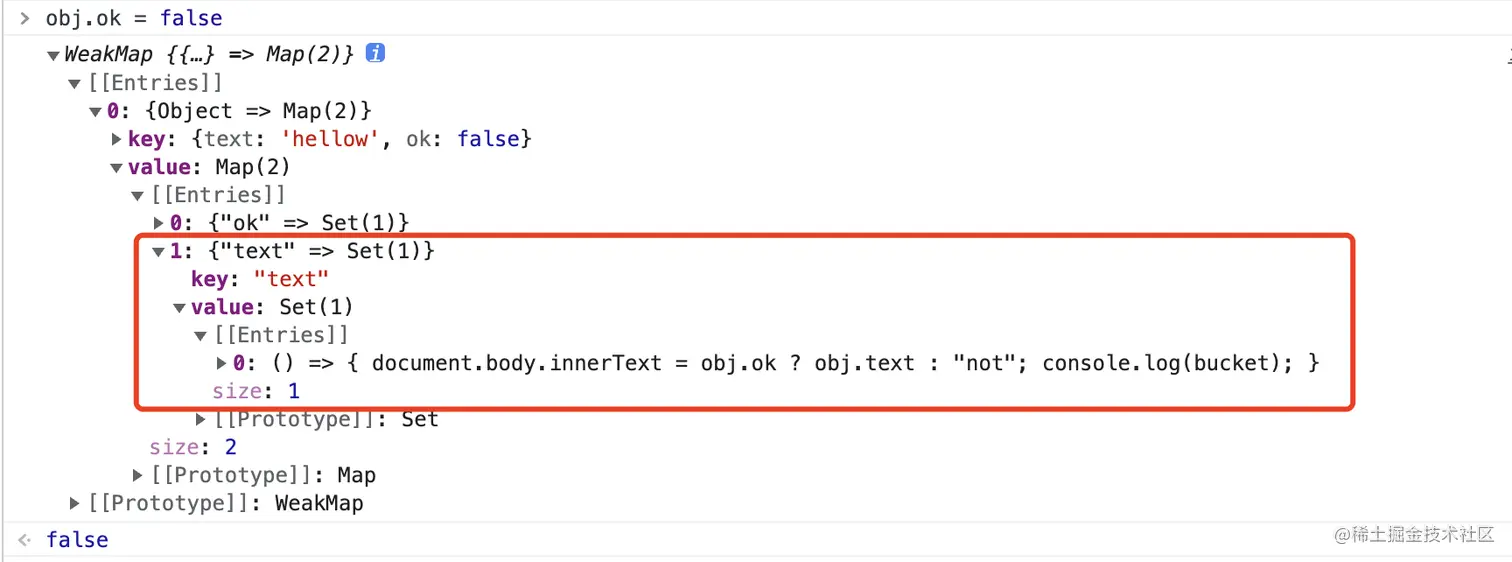Viewport: 1512px width, 562px height.
Task: Collapse entry 0: {Object => Map(2)}
Action: [96, 111]
